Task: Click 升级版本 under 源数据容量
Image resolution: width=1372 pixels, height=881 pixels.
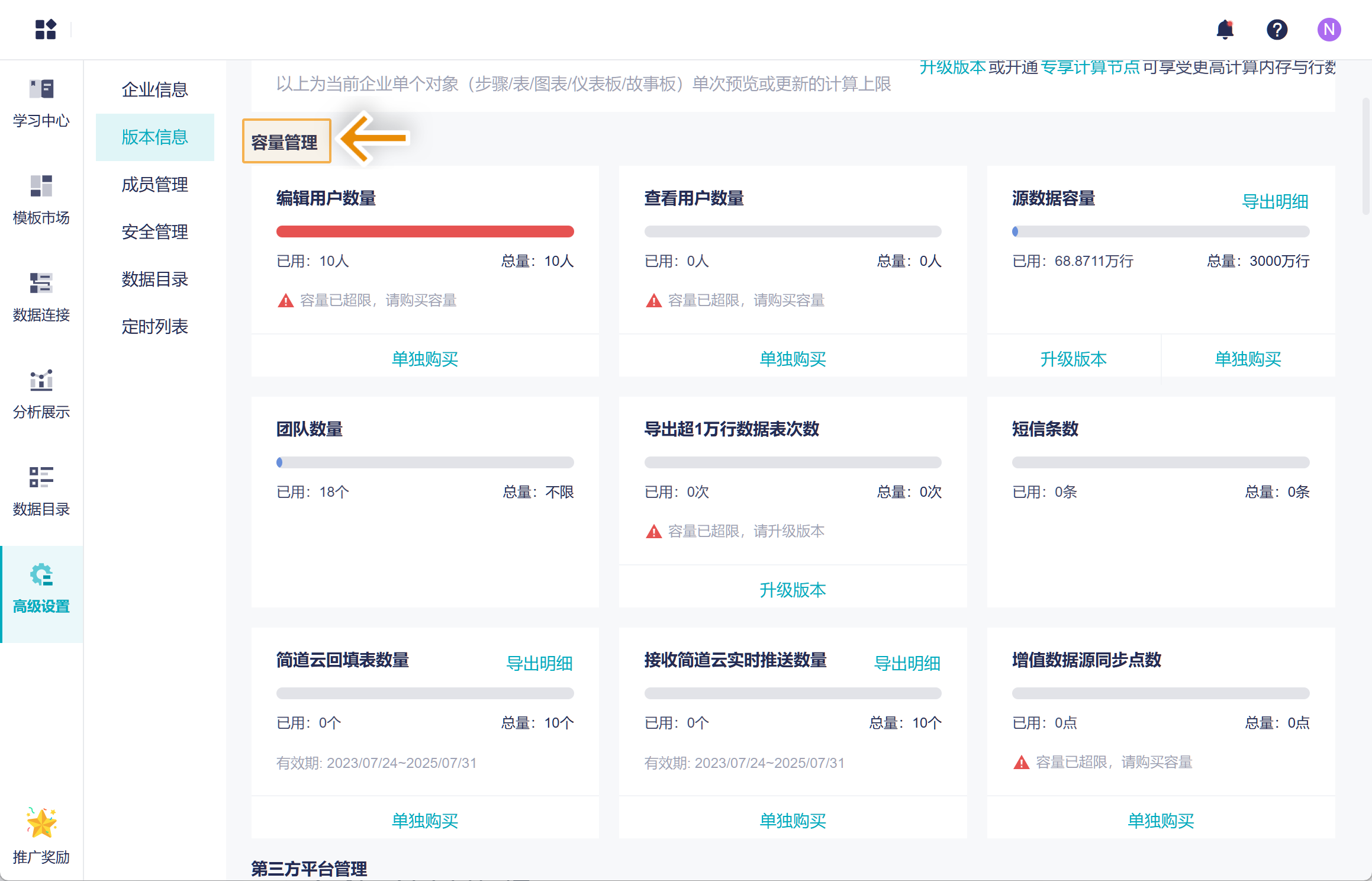Action: [1073, 359]
